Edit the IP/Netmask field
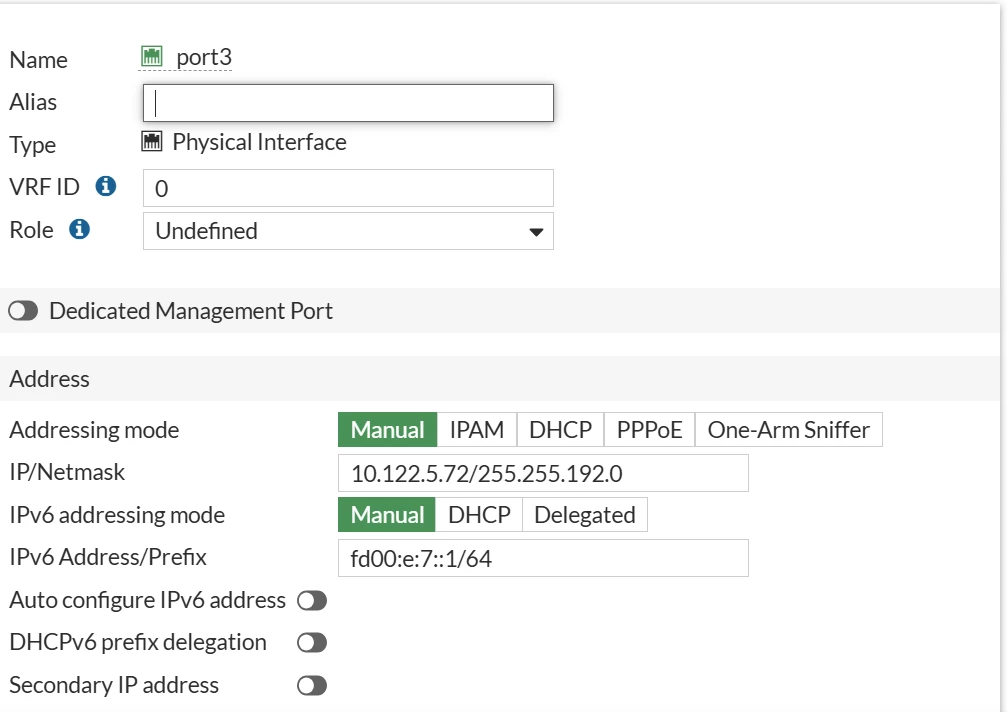Image resolution: width=1007 pixels, height=712 pixels. (x=543, y=473)
